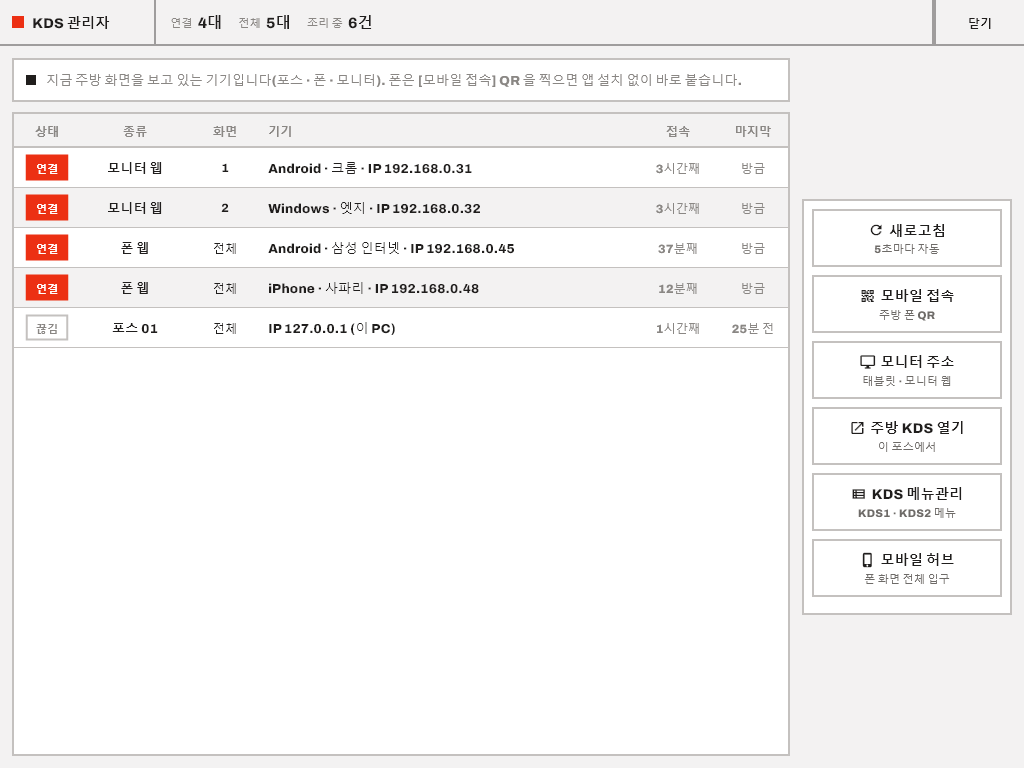The height and width of the screenshot is (768, 1024).
Task: Click the 마지막 column header
Action: (x=752, y=131)
